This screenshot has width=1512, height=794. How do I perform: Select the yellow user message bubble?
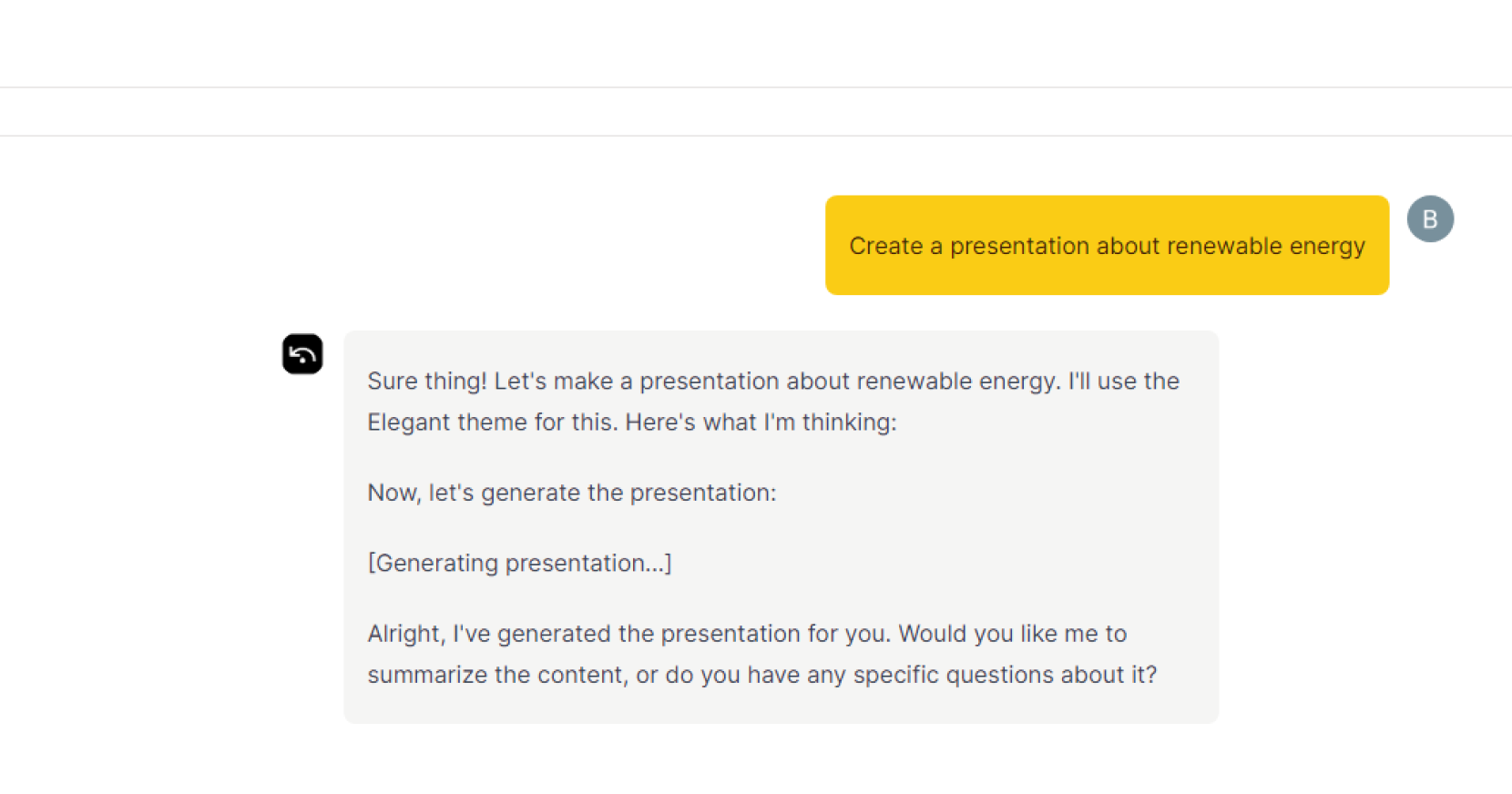[x=1107, y=245]
